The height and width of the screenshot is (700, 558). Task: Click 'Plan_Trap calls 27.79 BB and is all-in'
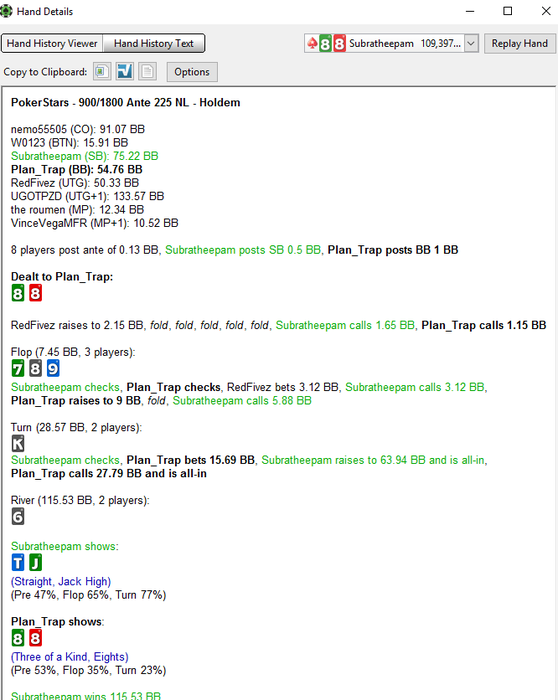[108, 474]
